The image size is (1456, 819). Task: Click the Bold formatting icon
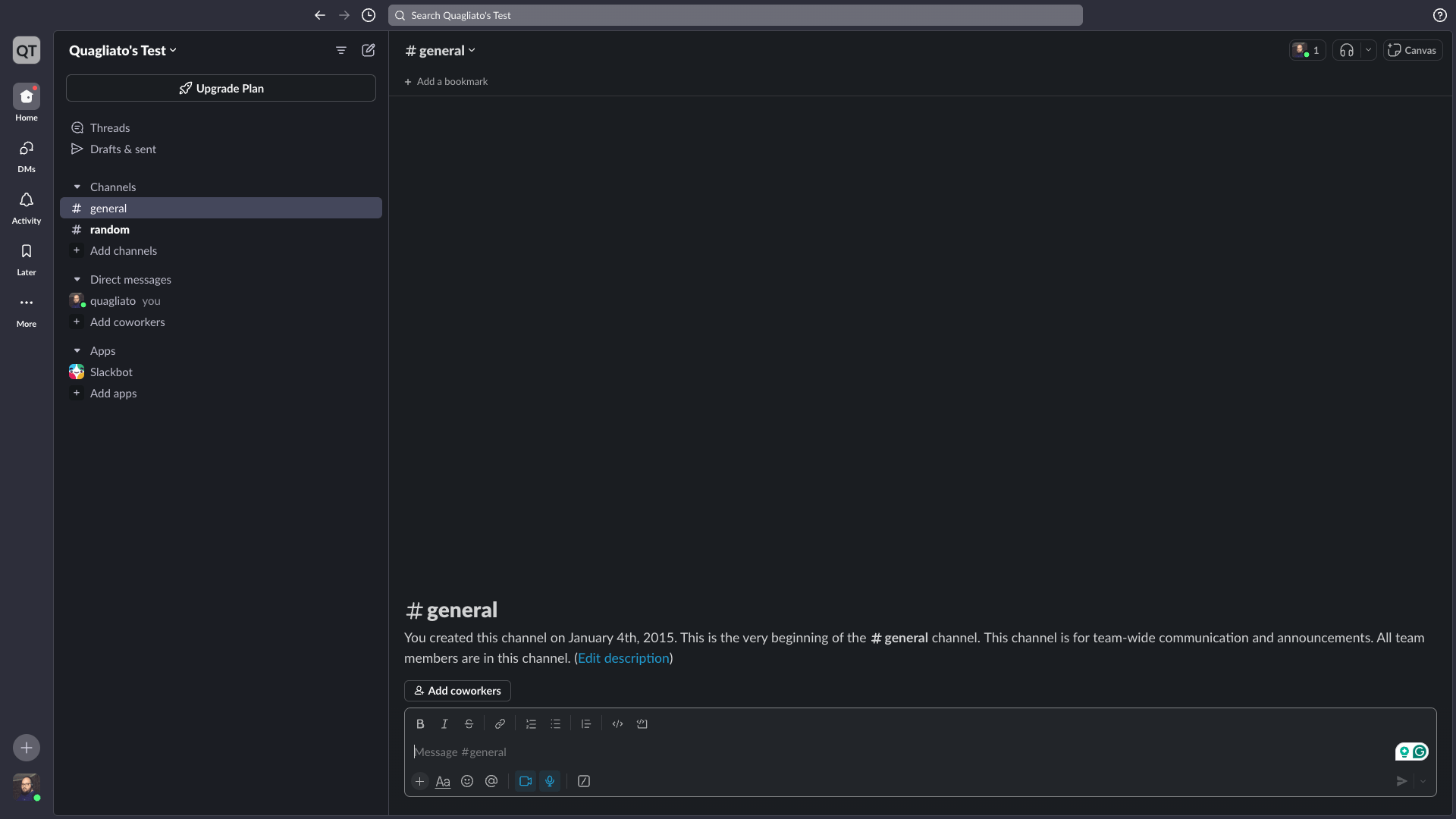point(420,724)
